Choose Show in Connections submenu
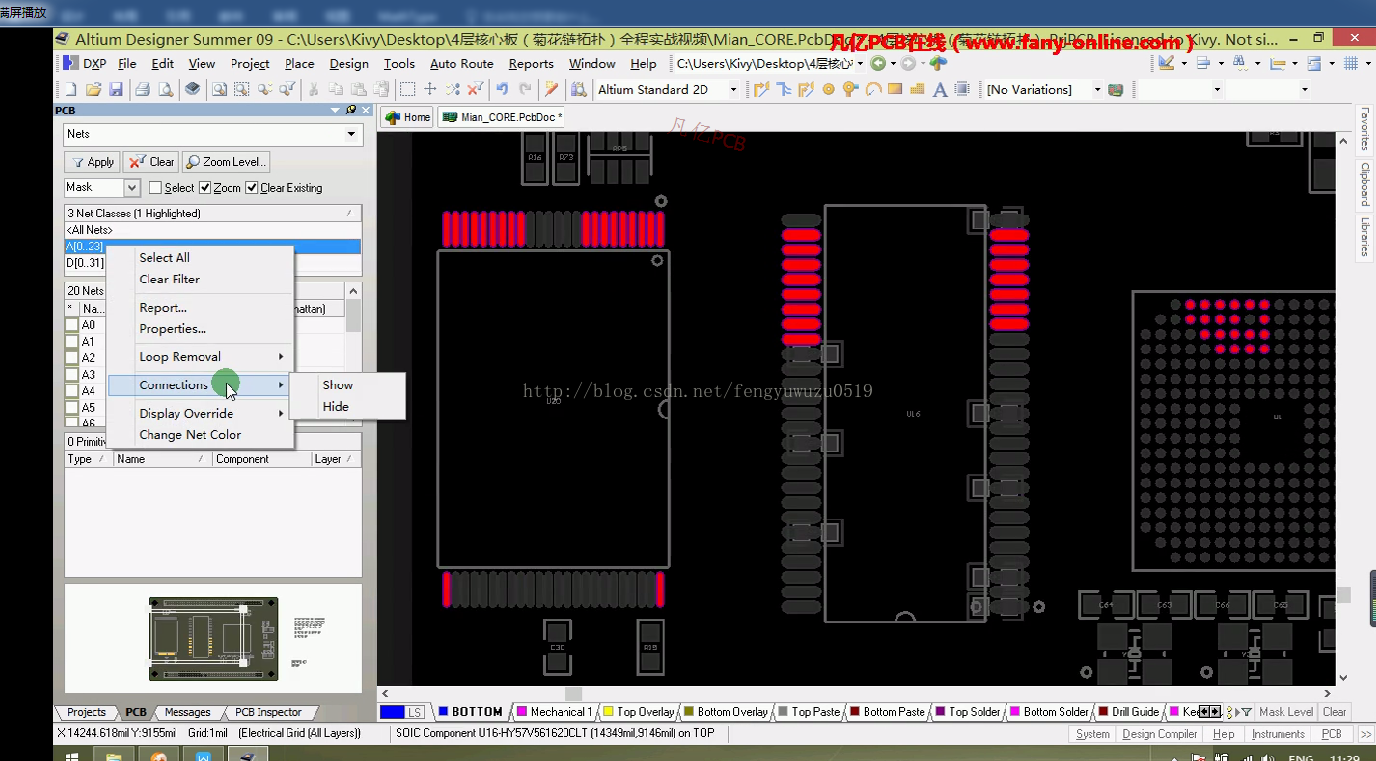Viewport: 1376px width, 761px height. [x=338, y=385]
